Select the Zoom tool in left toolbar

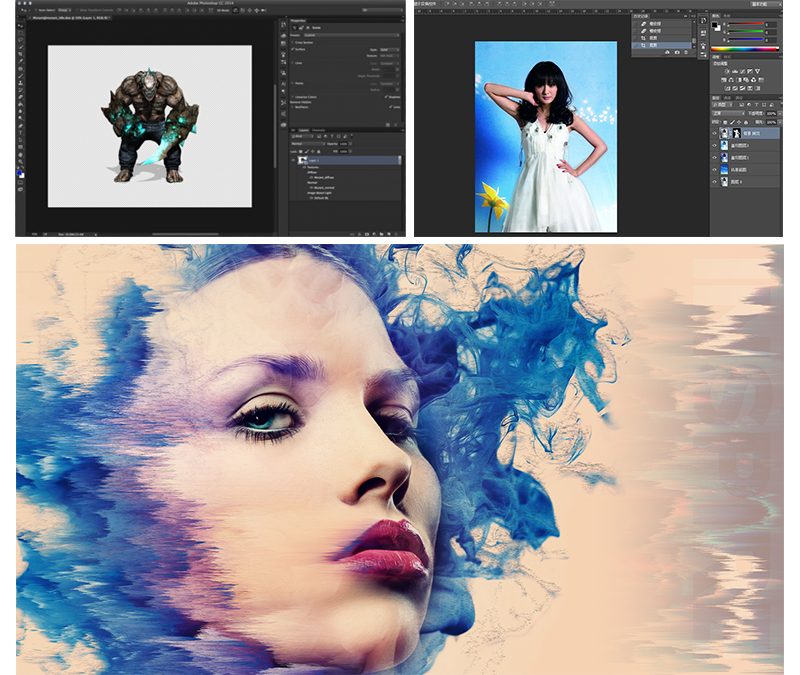click(x=20, y=162)
